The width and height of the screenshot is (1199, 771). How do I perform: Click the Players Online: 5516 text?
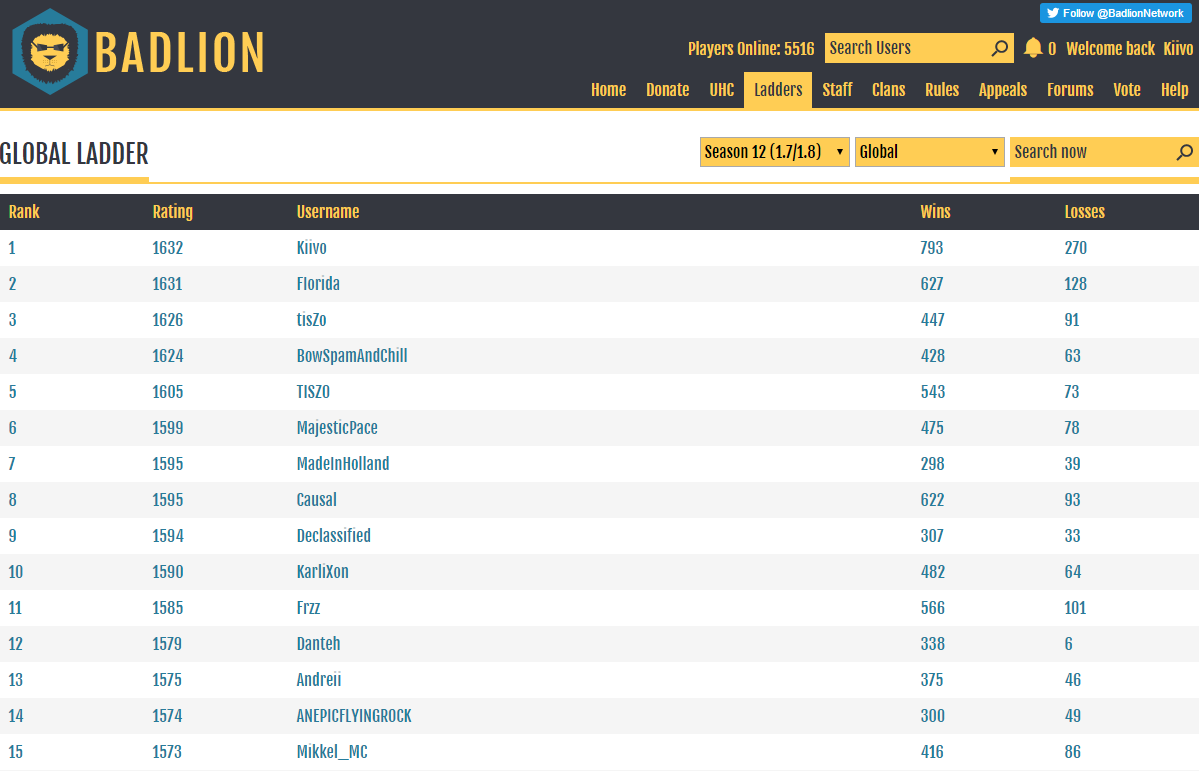[x=751, y=49]
